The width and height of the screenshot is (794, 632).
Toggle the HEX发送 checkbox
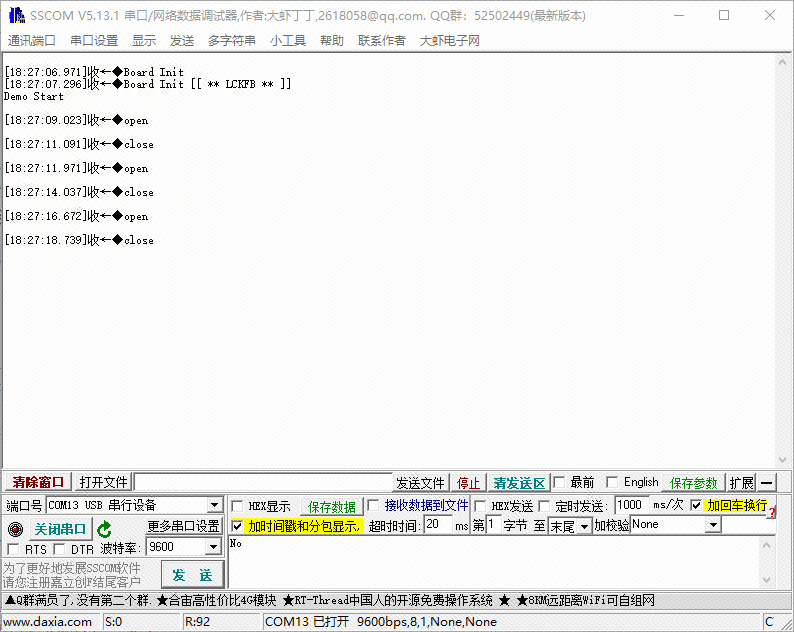point(480,505)
